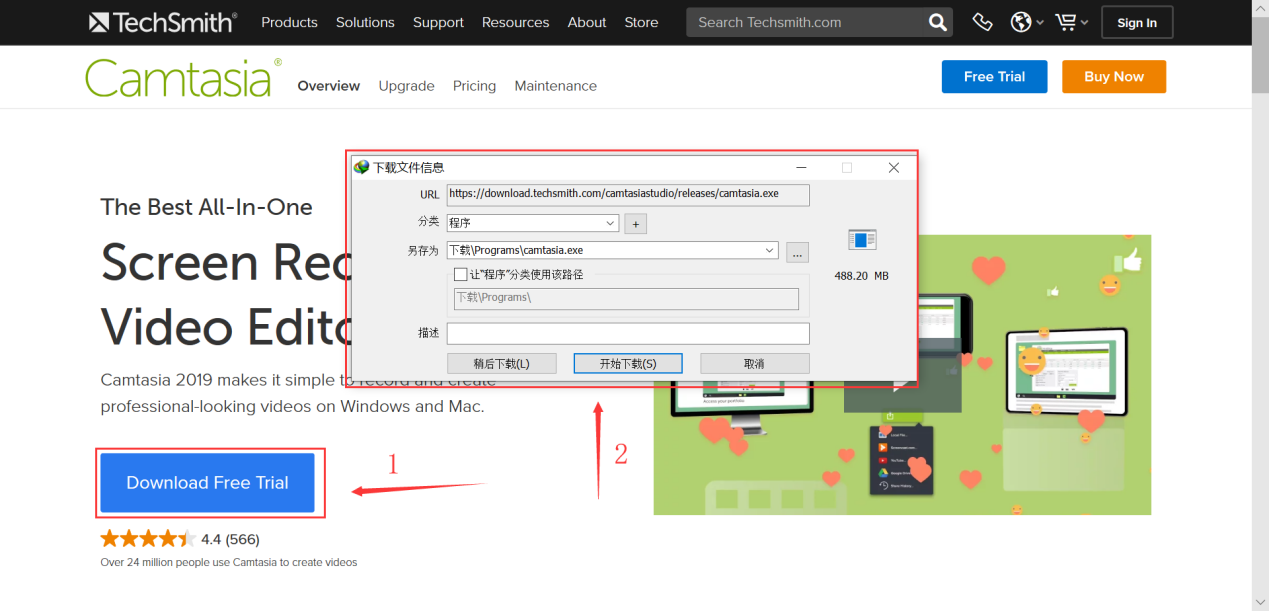Open the phone contact icon
This screenshot has width=1269, height=611.
pos(982,22)
